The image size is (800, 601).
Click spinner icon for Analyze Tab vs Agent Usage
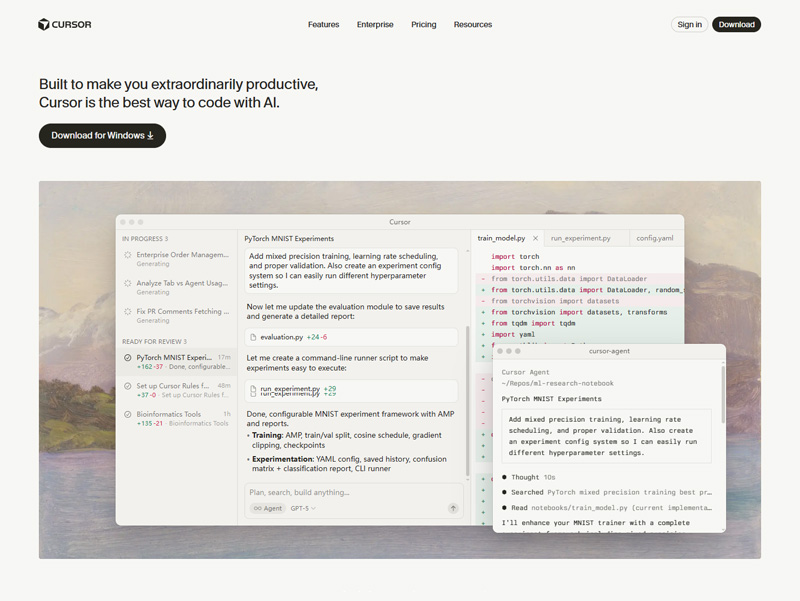click(128, 284)
